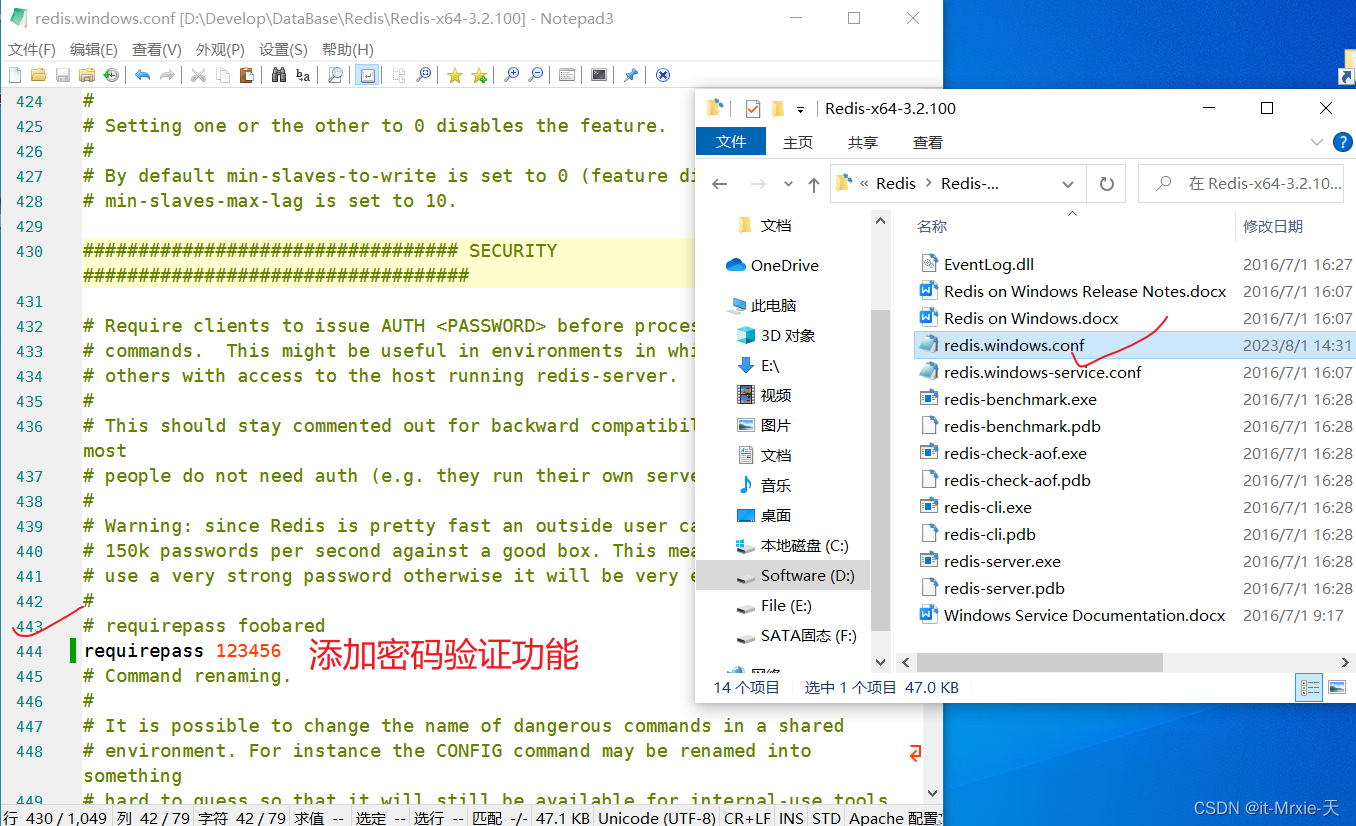
Task: Go back in the Explorer window
Action: [720, 184]
